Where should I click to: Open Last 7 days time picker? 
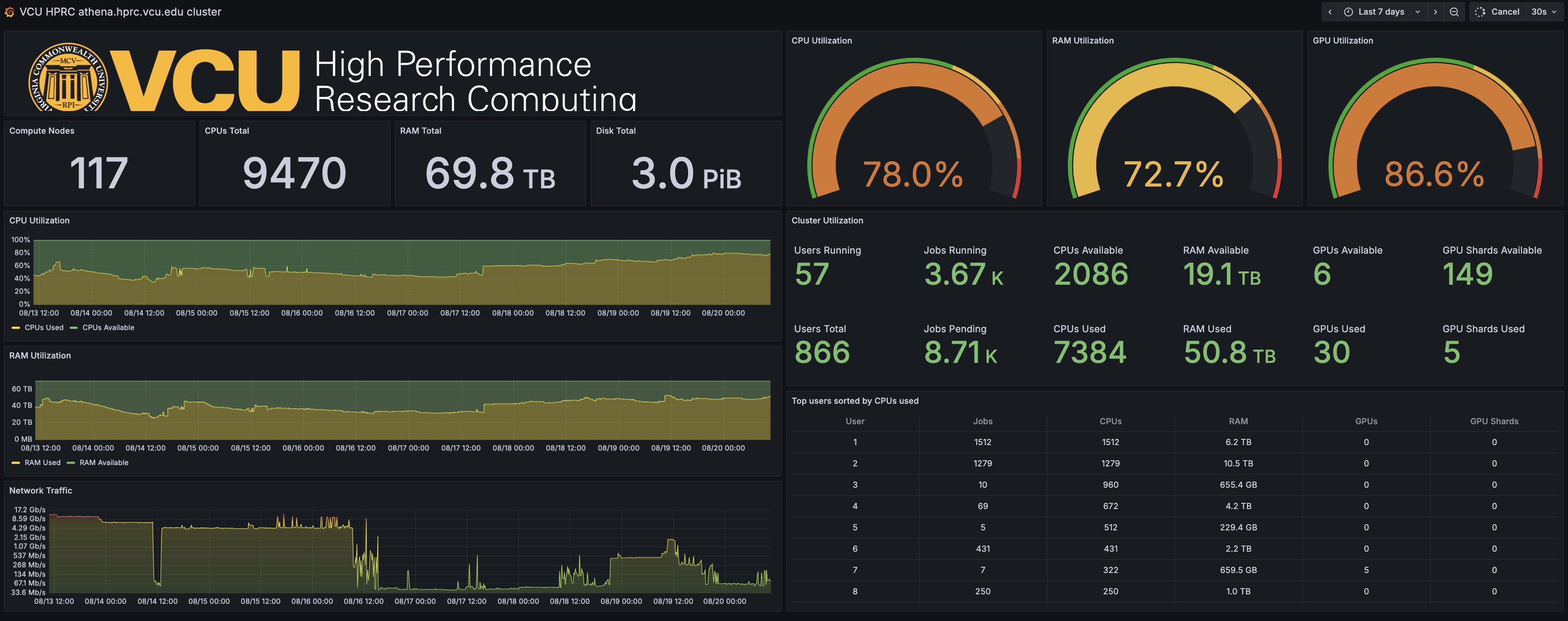[1381, 12]
